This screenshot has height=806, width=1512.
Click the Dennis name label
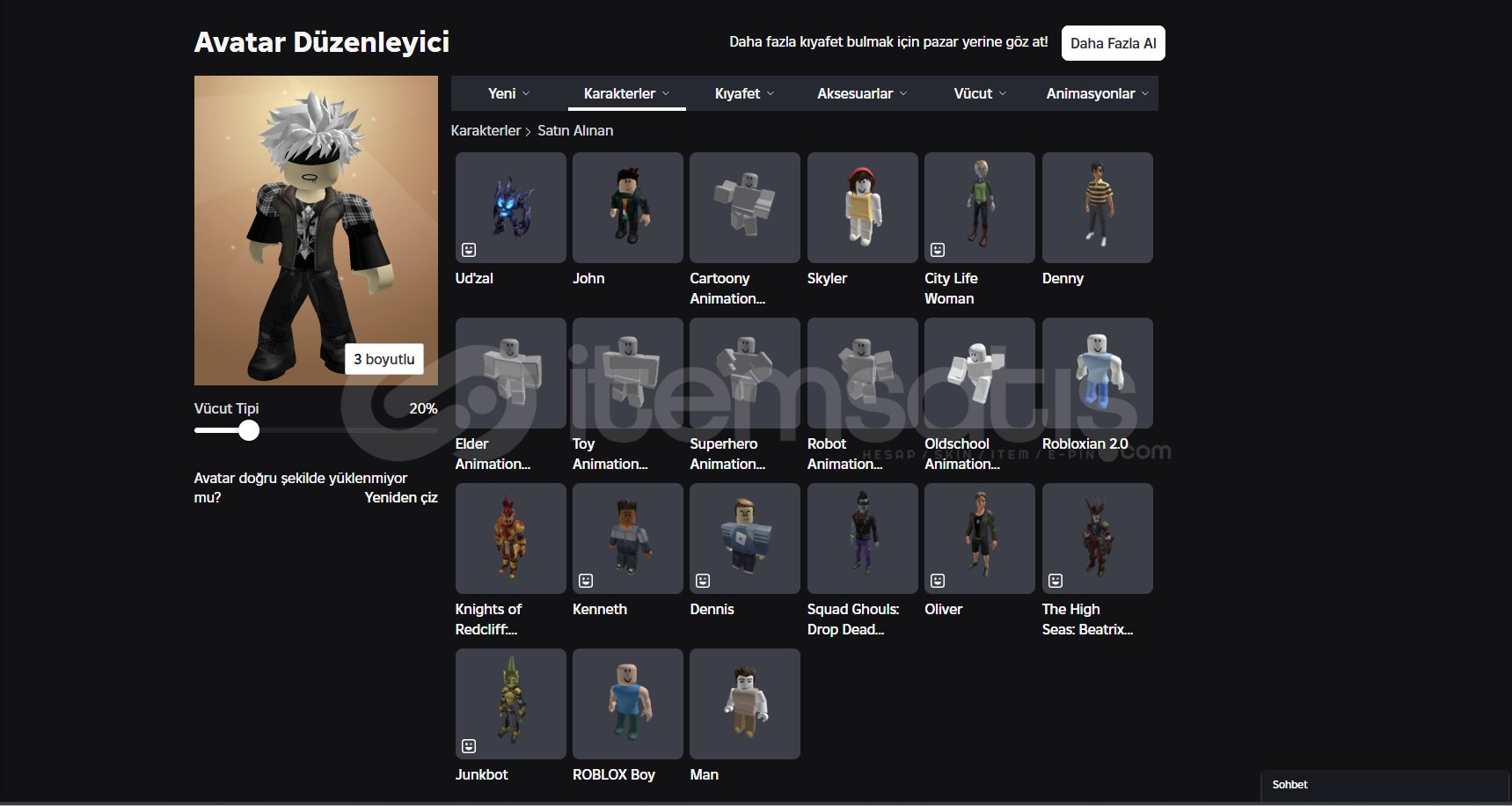[x=712, y=609]
